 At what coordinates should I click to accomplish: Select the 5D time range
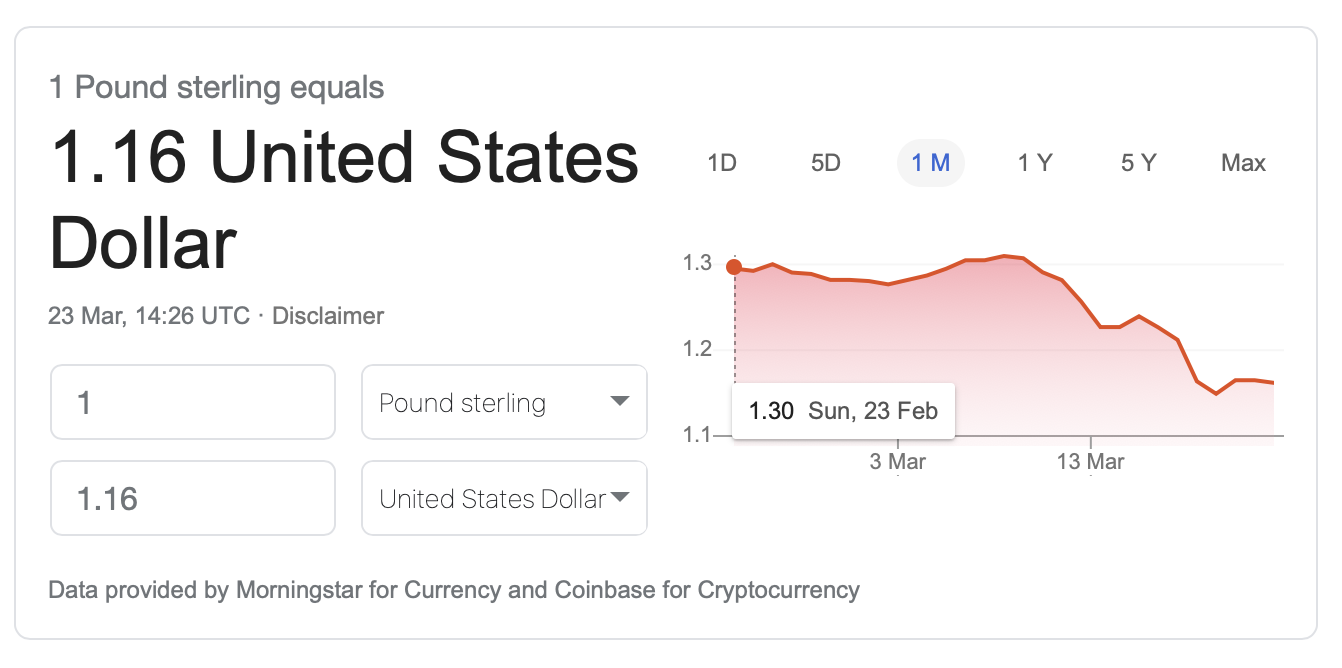pos(825,163)
